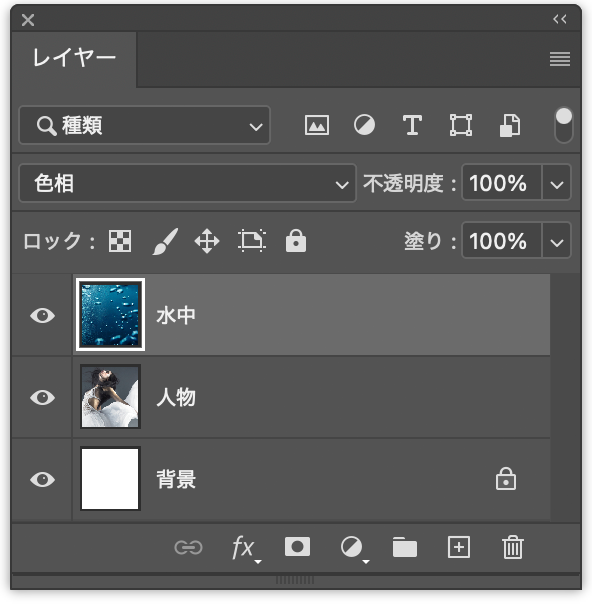Click the lock all padlock icon
This screenshot has height=604, width=592.
[x=296, y=241]
